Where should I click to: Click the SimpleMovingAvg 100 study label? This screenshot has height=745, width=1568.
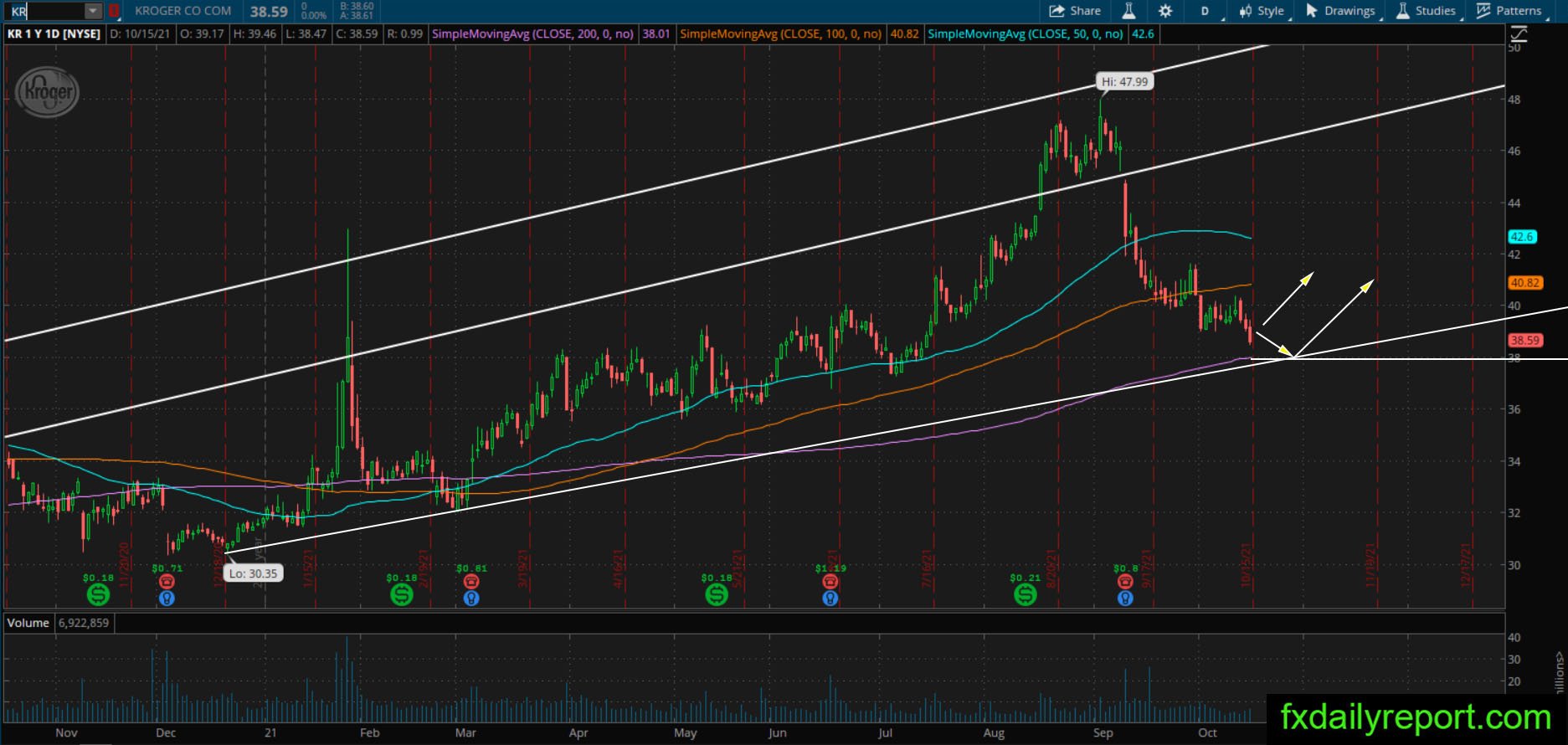(x=781, y=34)
